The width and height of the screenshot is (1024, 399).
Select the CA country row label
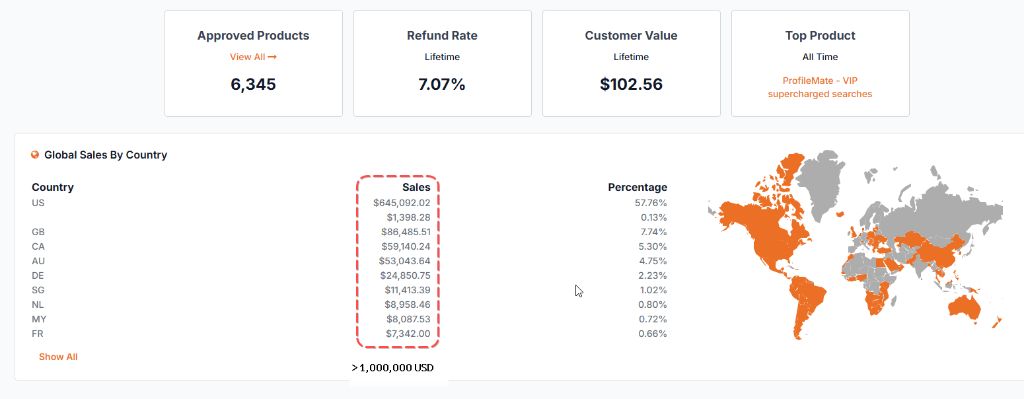[38, 247]
